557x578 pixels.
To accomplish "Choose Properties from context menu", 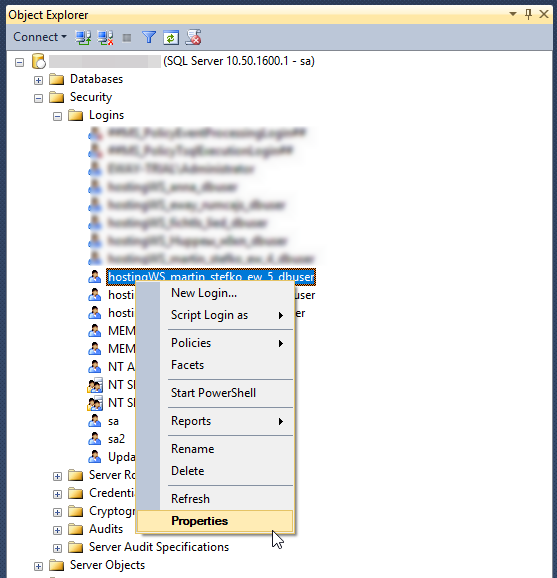I will 215,521.
